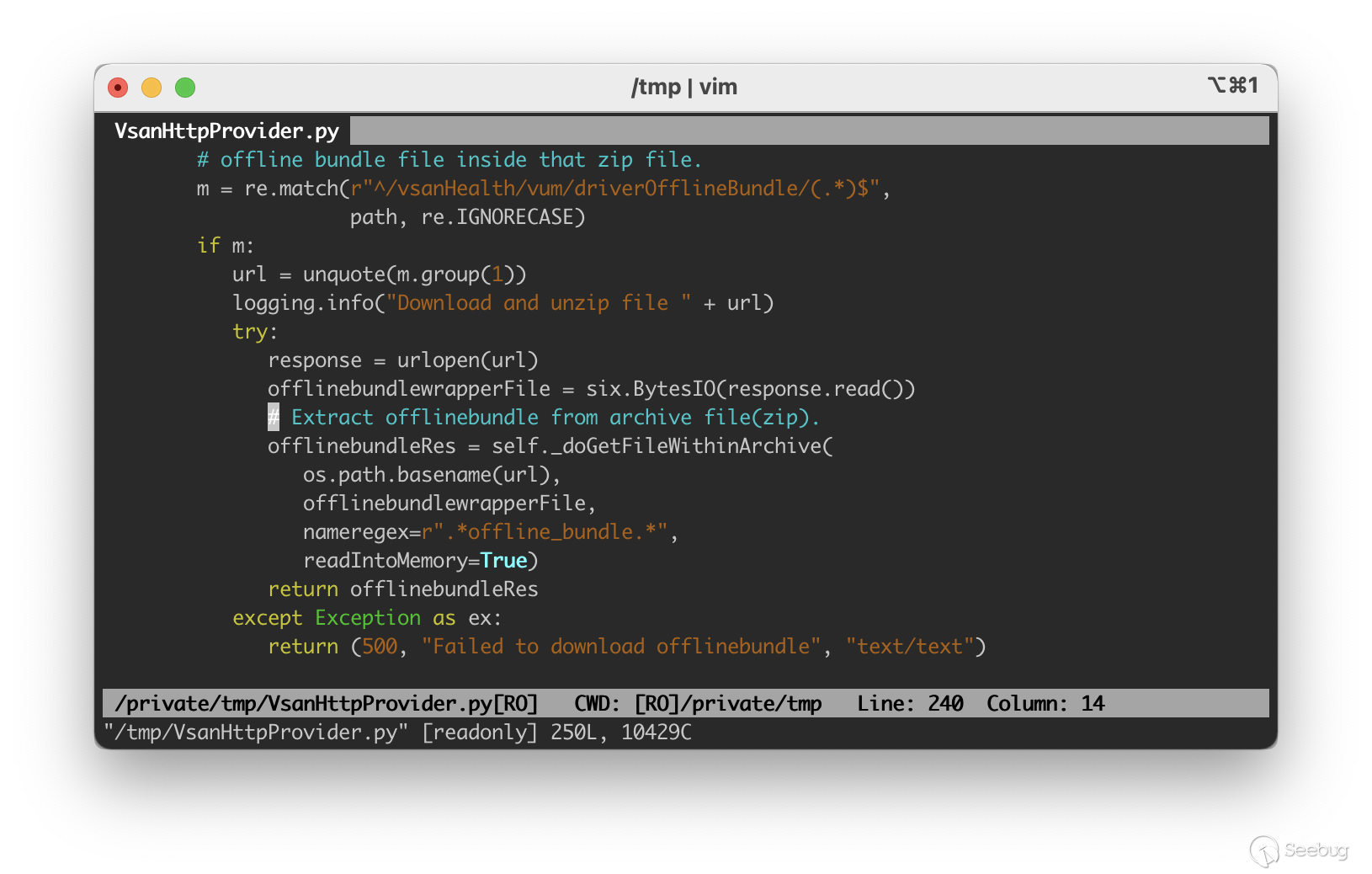Click 'unquote(m.group(1))' call

(414, 274)
